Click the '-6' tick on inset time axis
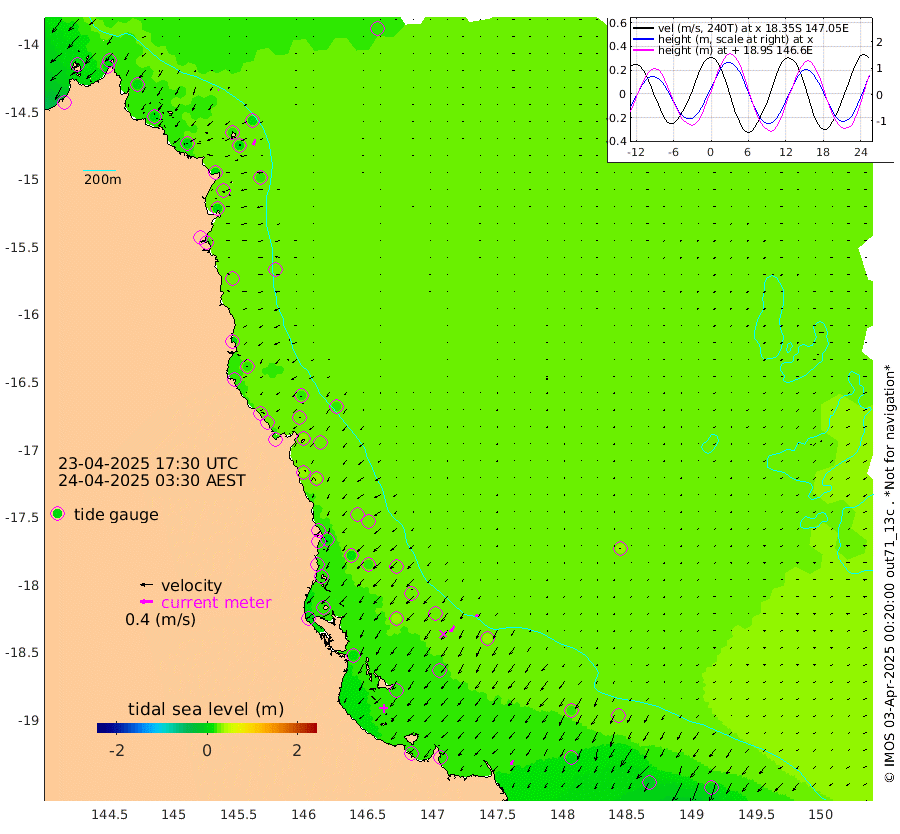 coord(673,152)
